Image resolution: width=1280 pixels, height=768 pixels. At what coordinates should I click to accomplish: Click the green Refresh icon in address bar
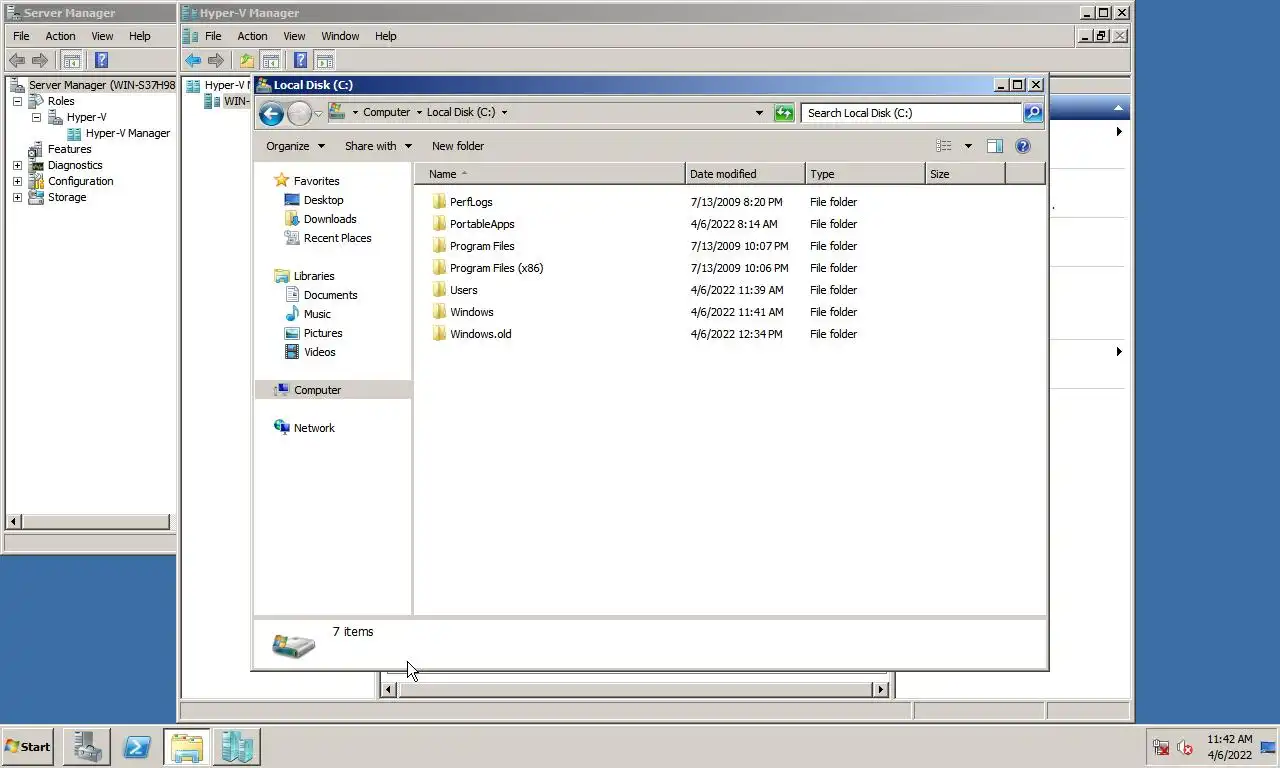(784, 113)
